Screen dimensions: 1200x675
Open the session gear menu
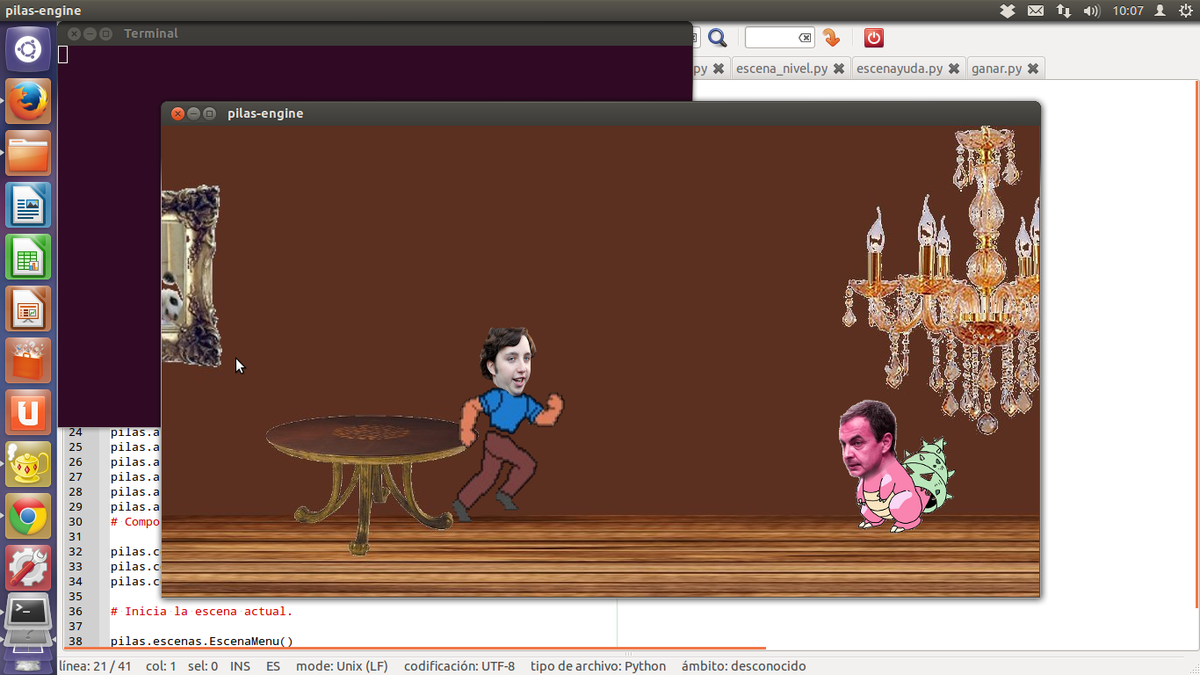[x=1186, y=11]
